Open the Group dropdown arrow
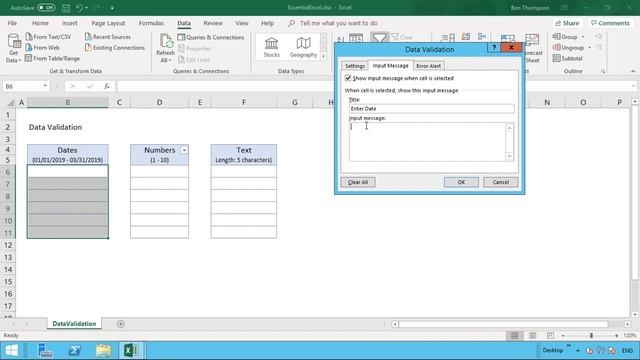 (x=583, y=37)
